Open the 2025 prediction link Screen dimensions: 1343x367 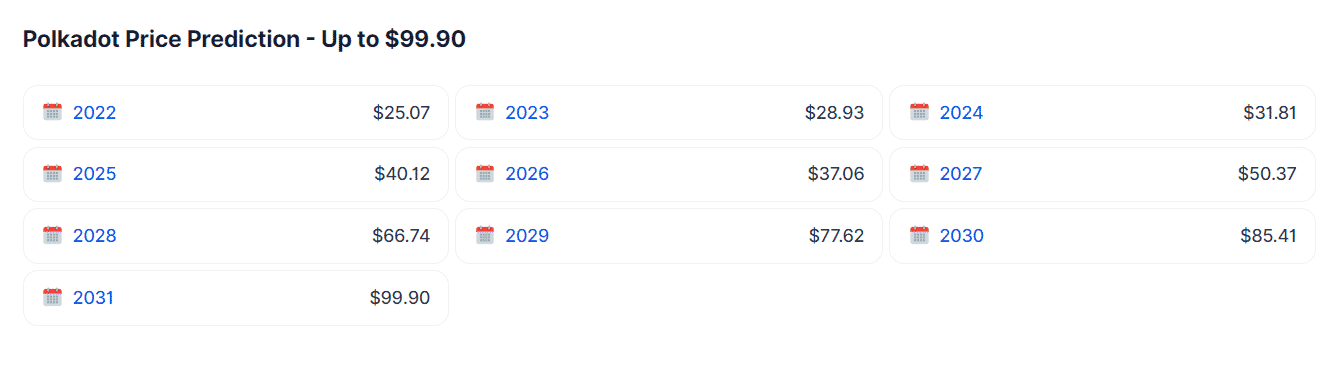(x=94, y=174)
